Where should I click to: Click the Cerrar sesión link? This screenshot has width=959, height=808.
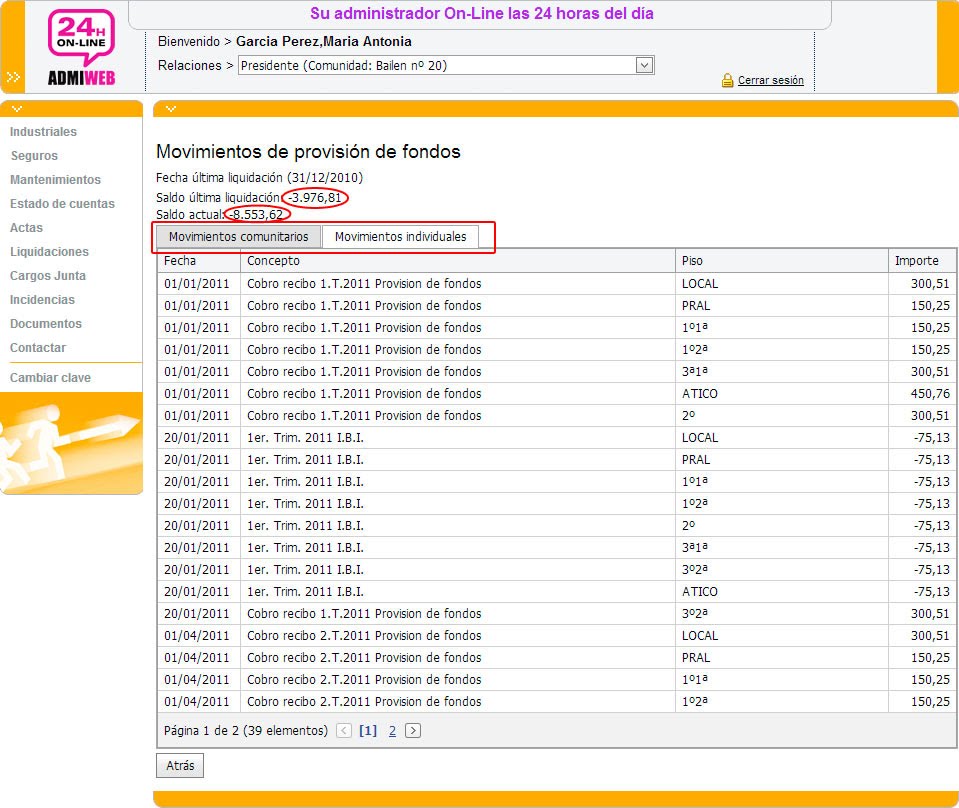click(x=770, y=81)
